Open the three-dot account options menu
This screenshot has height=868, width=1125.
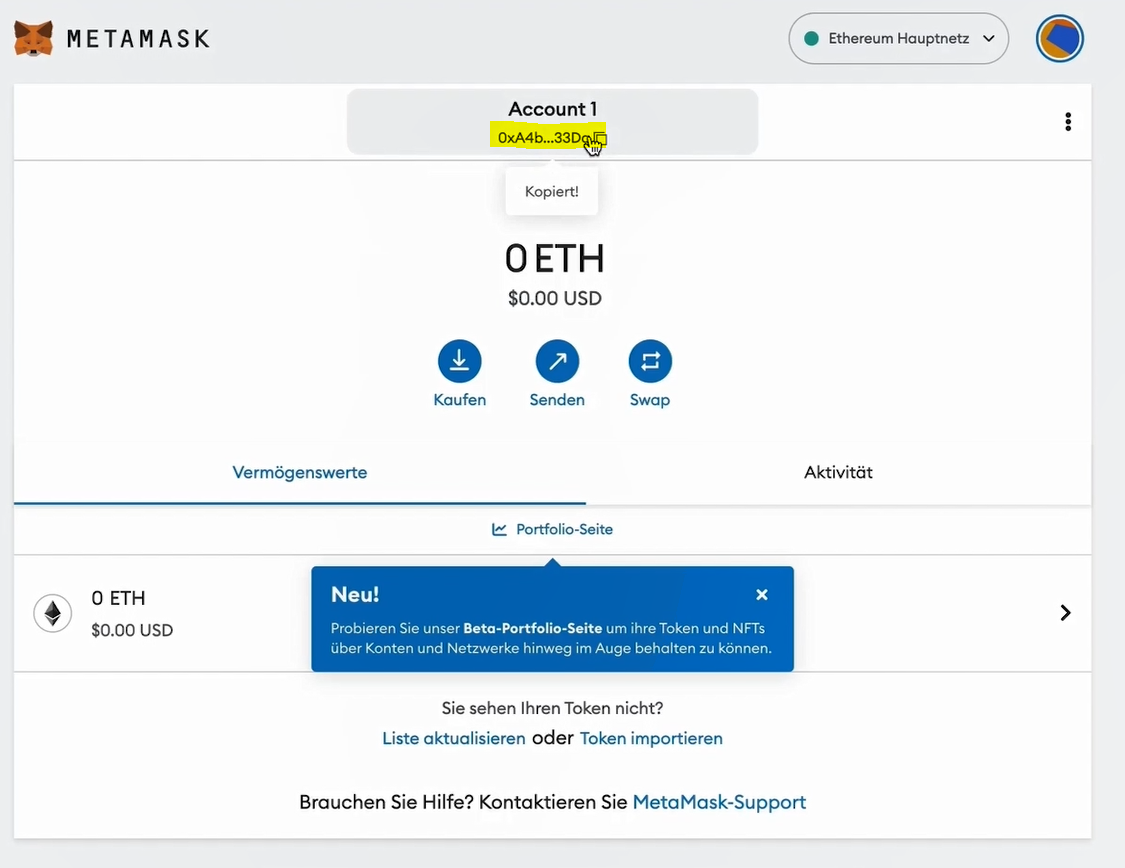(x=1068, y=122)
